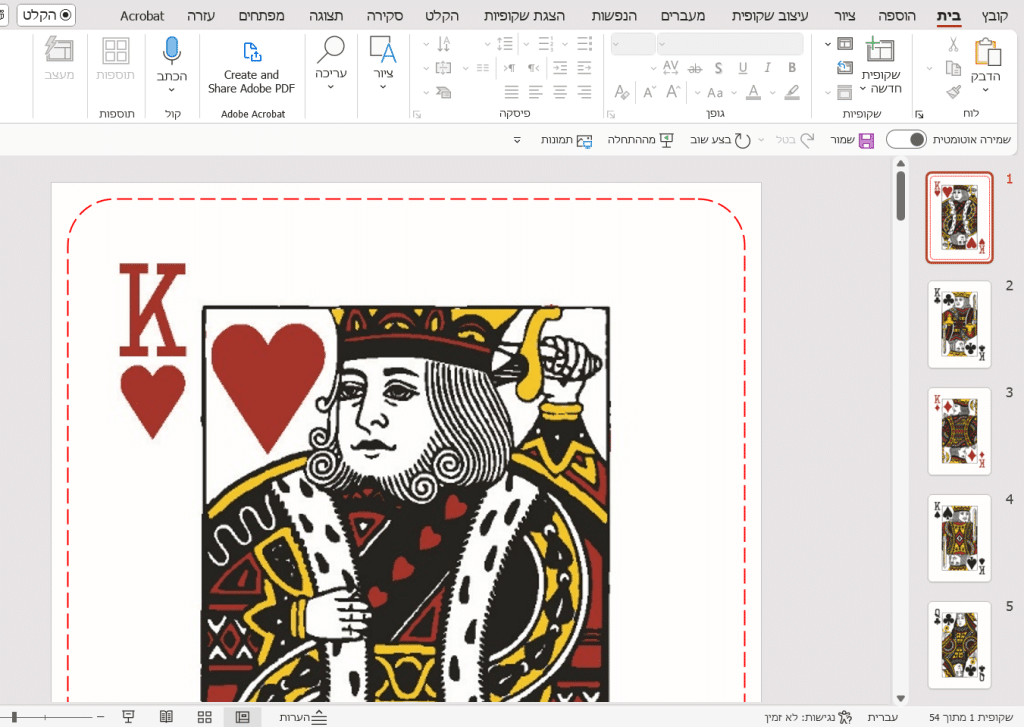Image resolution: width=1024 pixels, height=727 pixels.
Task: Expand the Paste options arrow
Action: coord(986,91)
